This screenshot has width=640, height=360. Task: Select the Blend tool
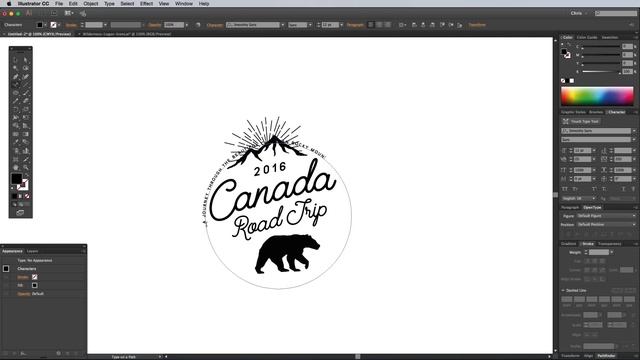[26, 142]
